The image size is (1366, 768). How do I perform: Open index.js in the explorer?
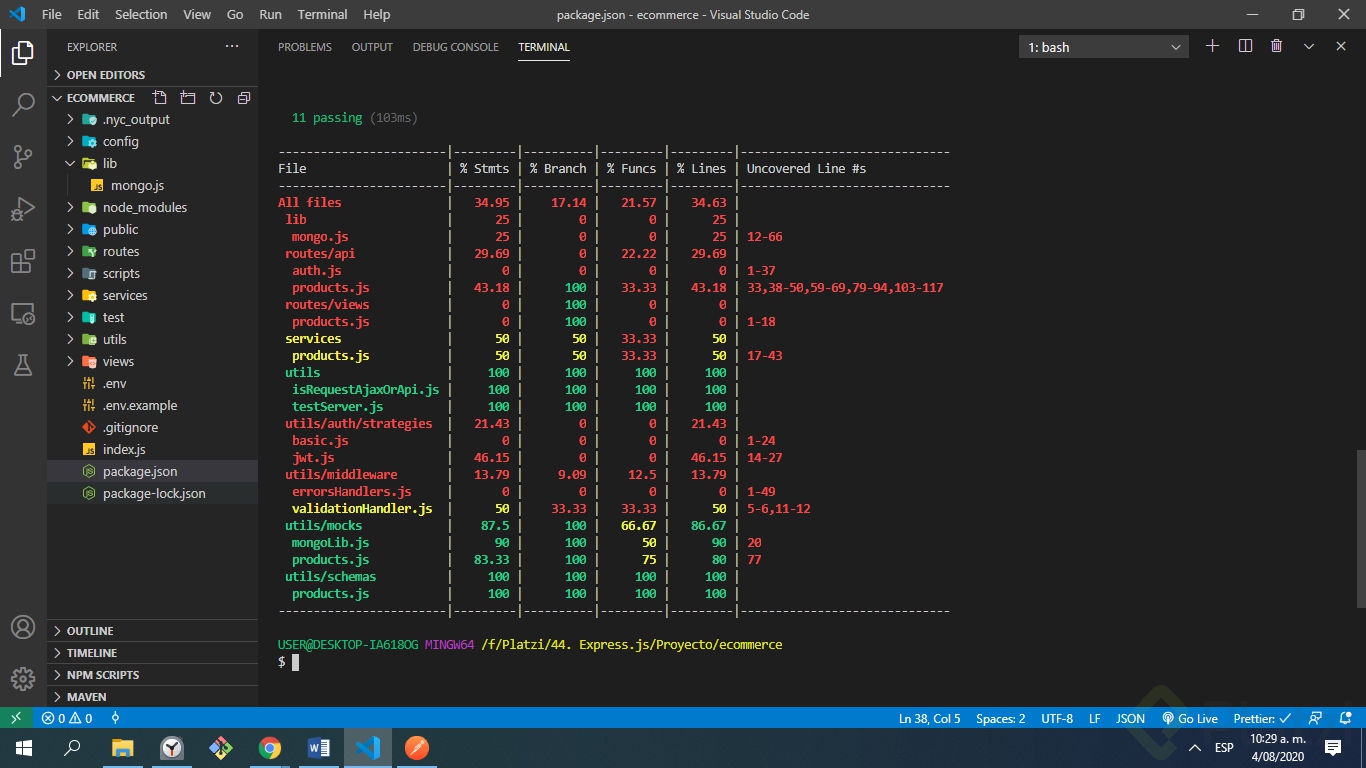click(123, 449)
